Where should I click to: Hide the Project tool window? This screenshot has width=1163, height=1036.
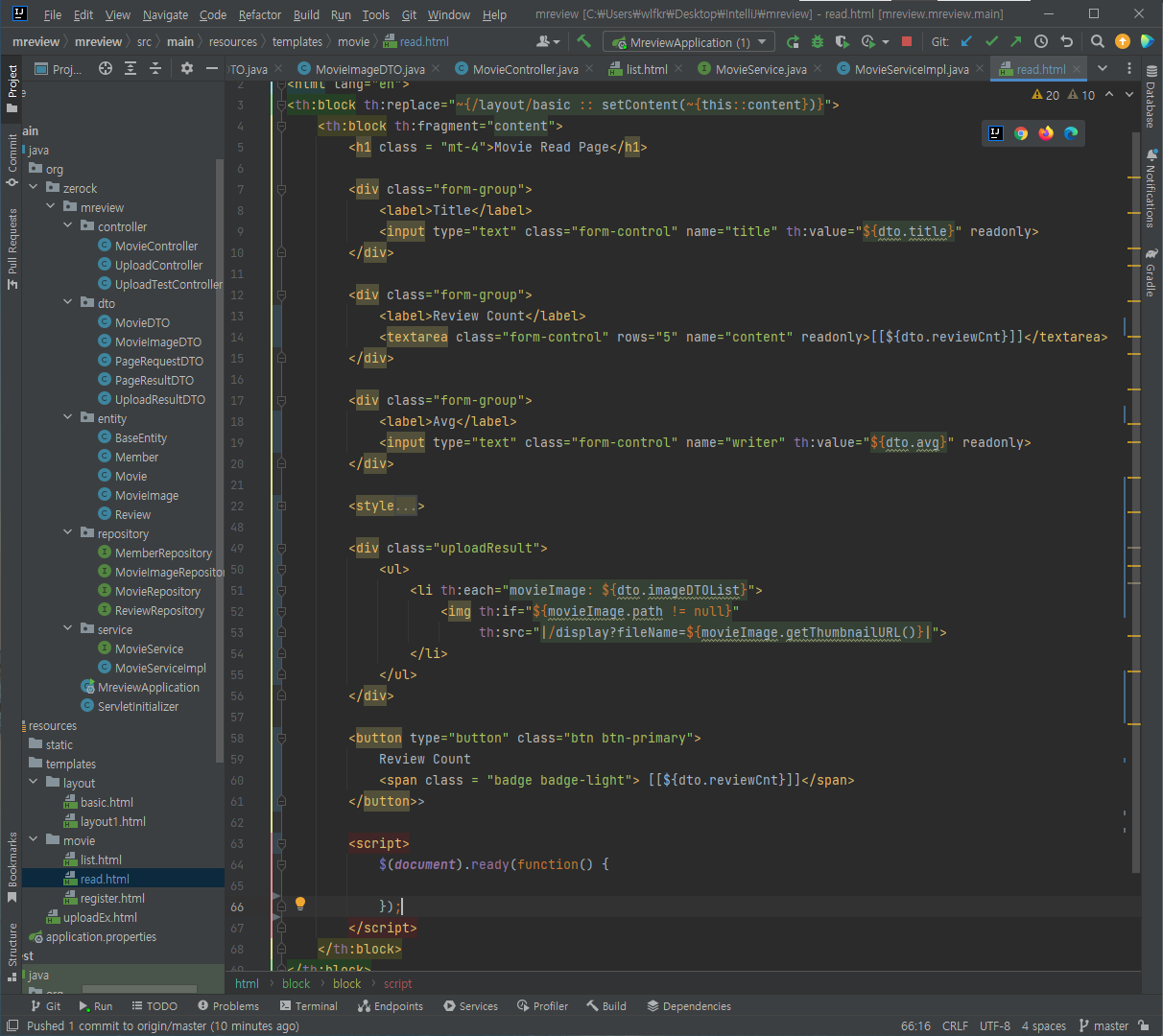coord(212,69)
